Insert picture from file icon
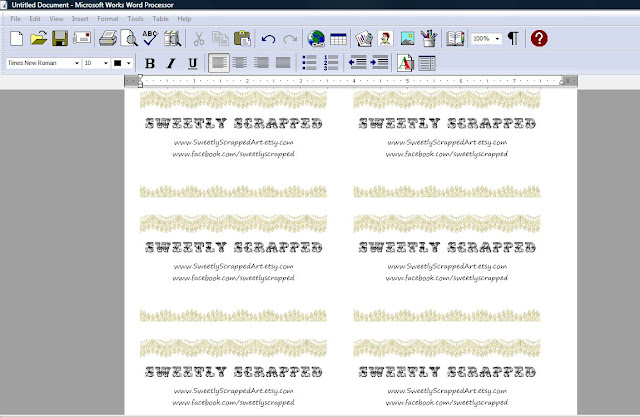This screenshot has height=417, width=640. (x=407, y=38)
